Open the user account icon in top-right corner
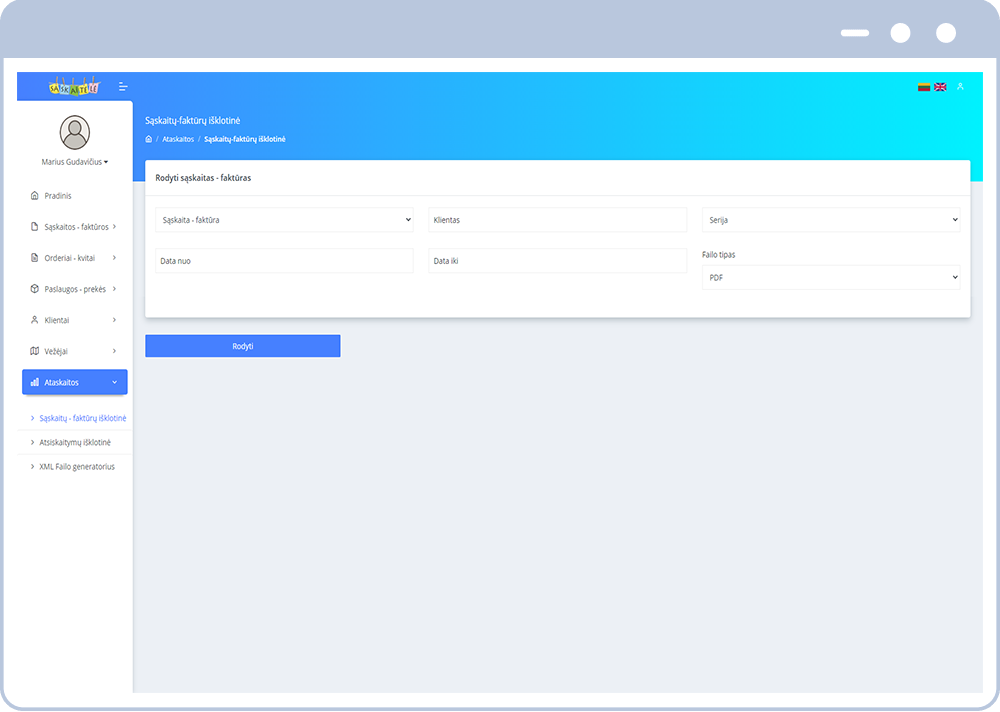 (x=960, y=87)
